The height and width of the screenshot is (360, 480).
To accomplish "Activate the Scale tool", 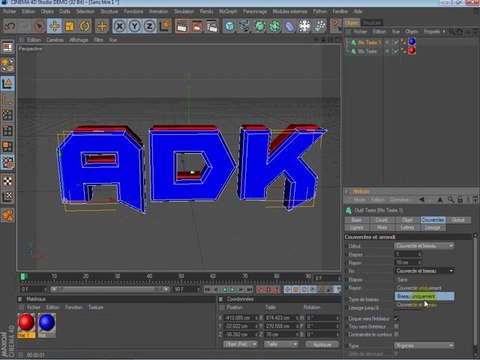I will (69, 26).
